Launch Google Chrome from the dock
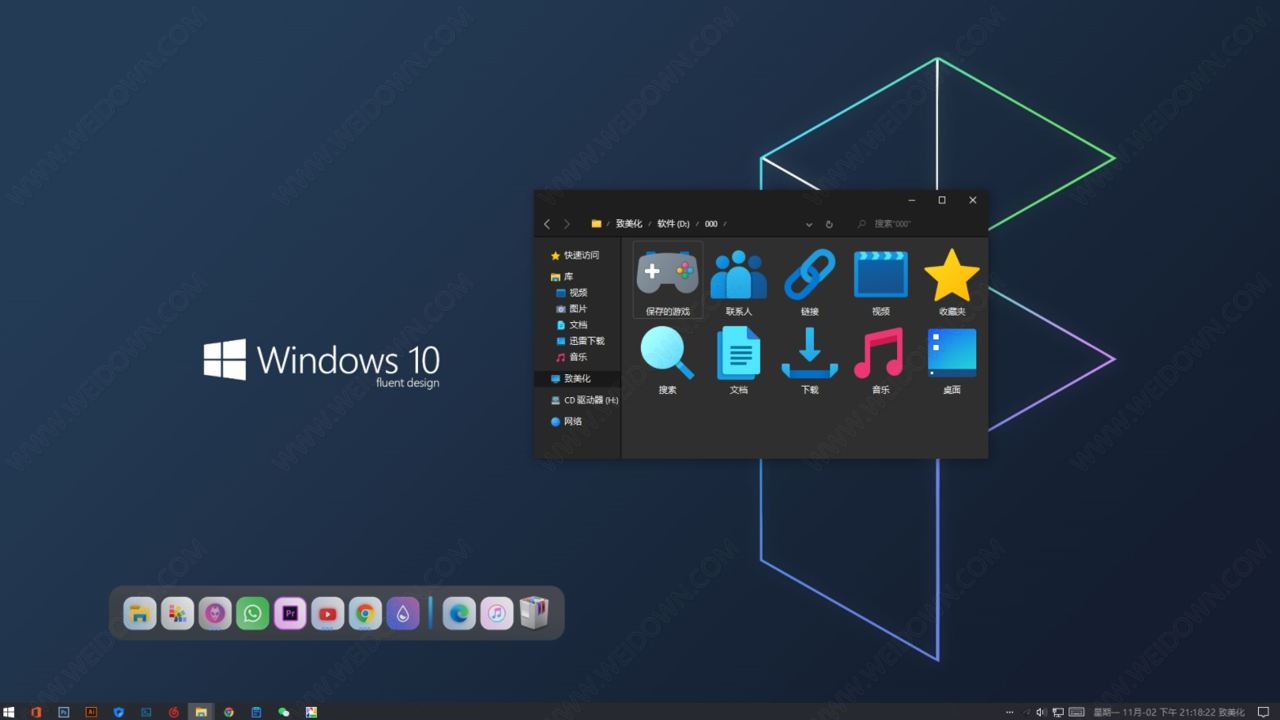The width and height of the screenshot is (1280, 720). [365, 613]
